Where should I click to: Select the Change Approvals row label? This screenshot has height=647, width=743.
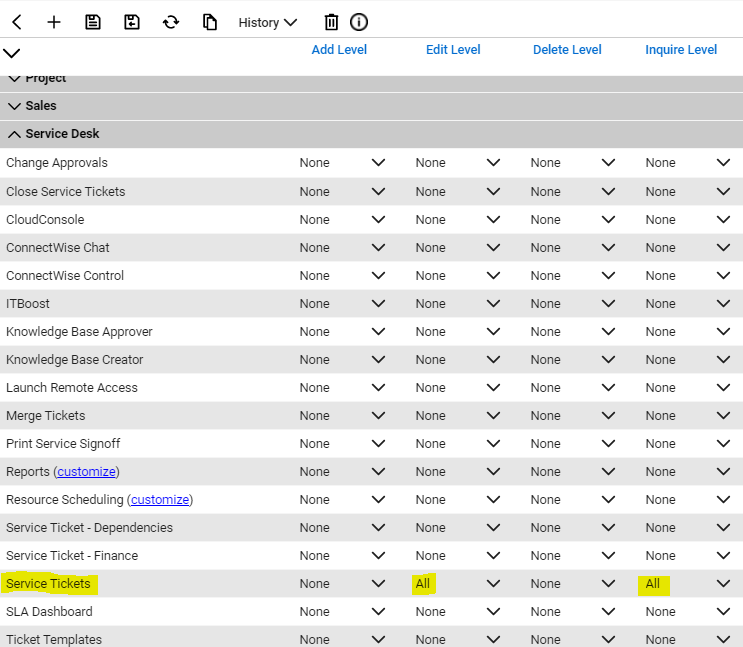57,163
